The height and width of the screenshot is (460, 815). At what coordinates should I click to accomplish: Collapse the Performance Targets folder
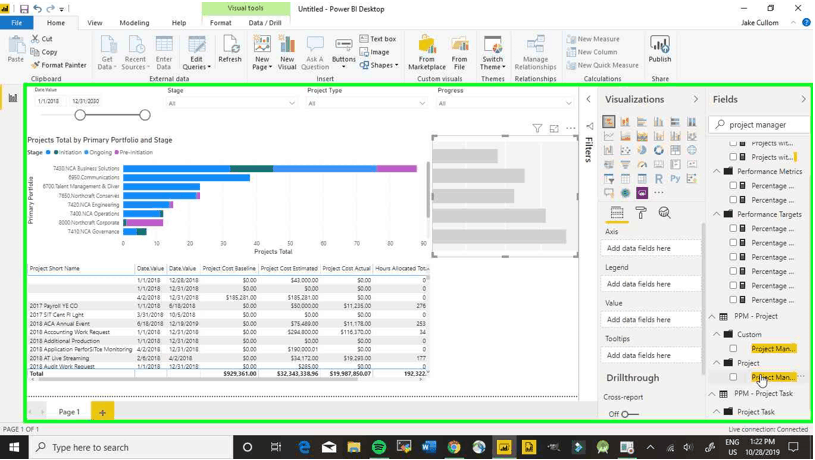click(717, 214)
